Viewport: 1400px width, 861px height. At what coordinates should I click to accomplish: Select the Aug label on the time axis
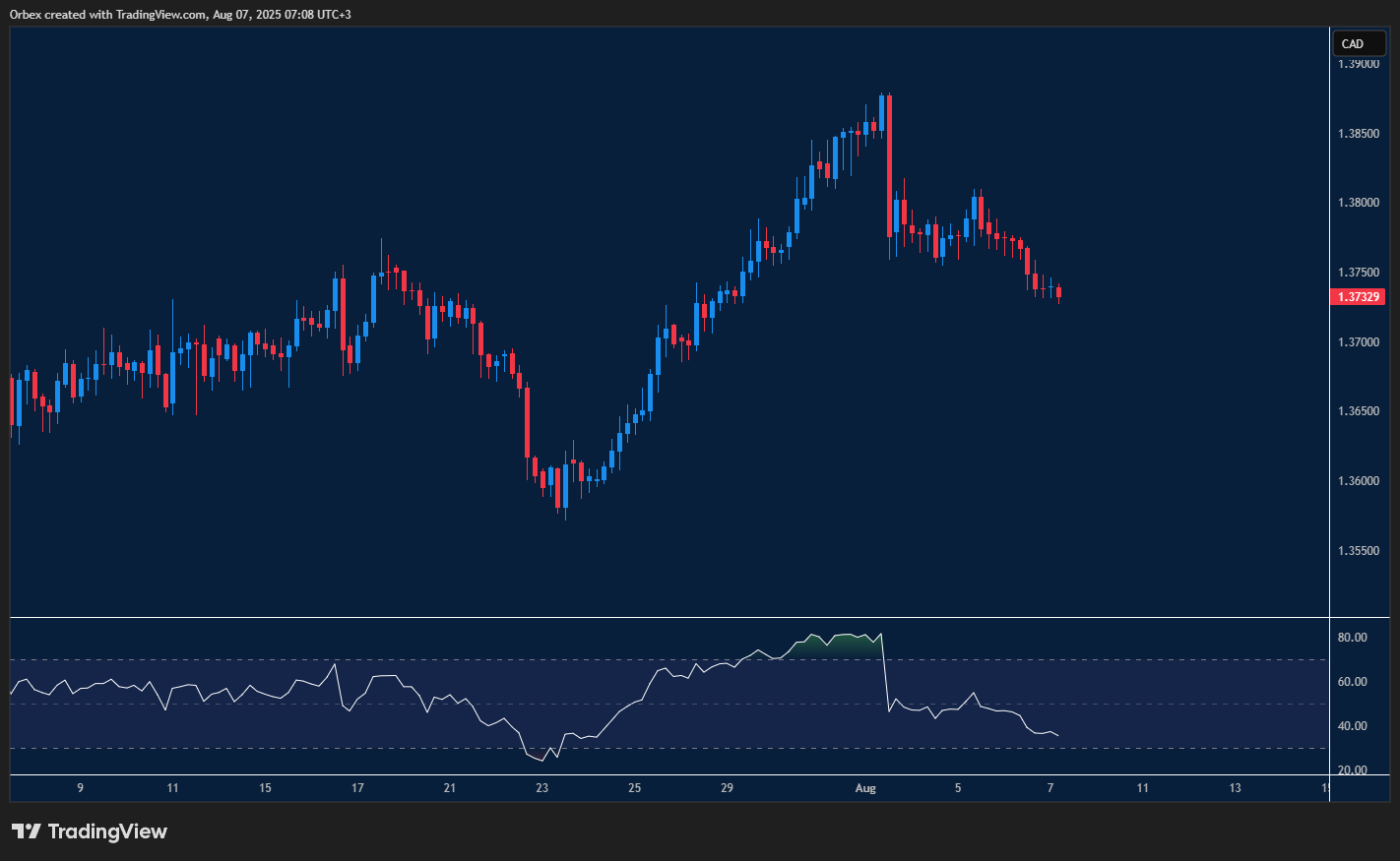[865, 788]
